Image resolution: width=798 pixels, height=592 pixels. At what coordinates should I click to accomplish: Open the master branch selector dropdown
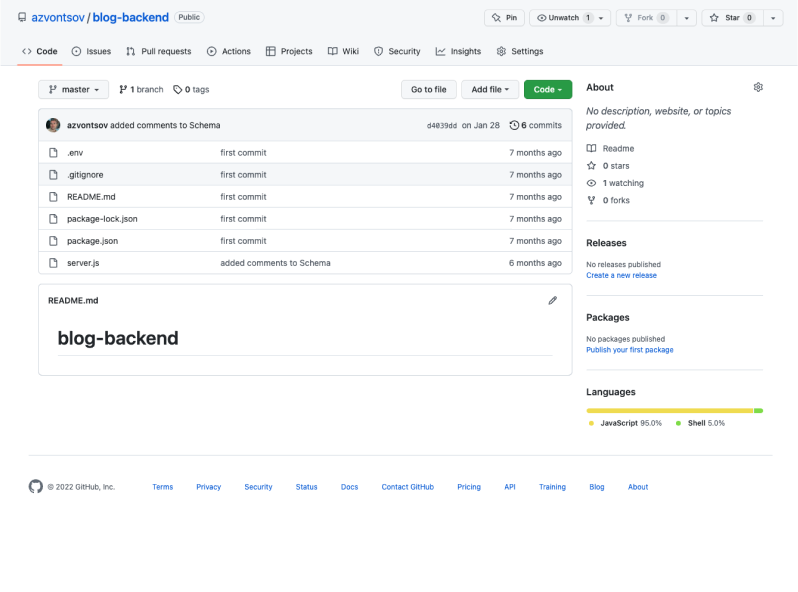[73, 90]
